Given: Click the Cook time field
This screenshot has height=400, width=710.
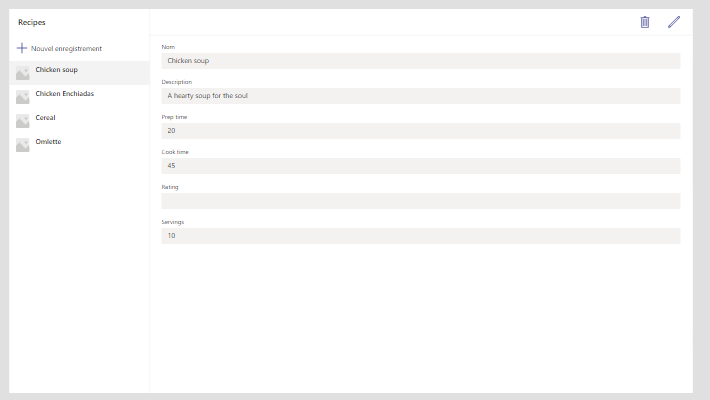Looking at the screenshot, I should pos(421,166).
